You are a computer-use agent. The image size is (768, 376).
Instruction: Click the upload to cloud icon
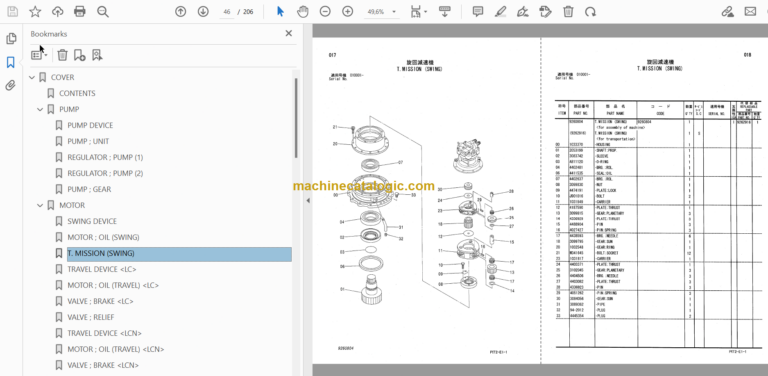[57, 12]
